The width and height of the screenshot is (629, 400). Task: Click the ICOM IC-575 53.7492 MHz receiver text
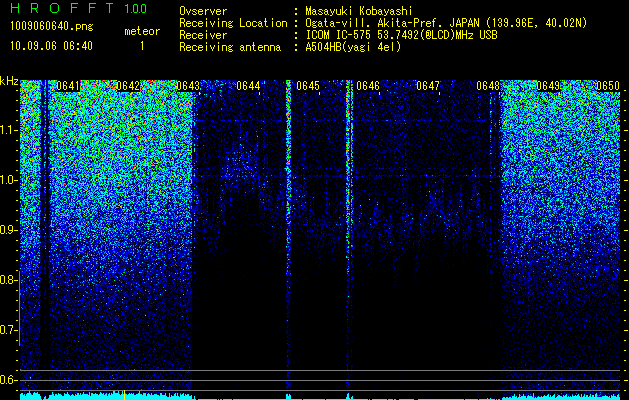point(401,35)
